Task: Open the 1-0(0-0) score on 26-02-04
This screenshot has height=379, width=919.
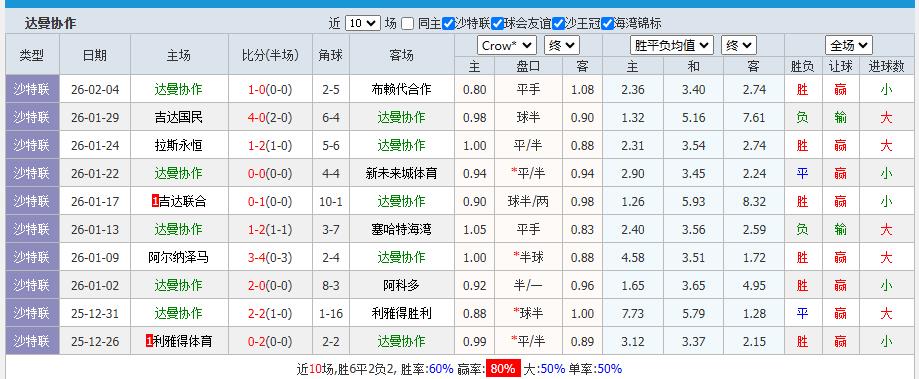Action: (x=270, y=90)
